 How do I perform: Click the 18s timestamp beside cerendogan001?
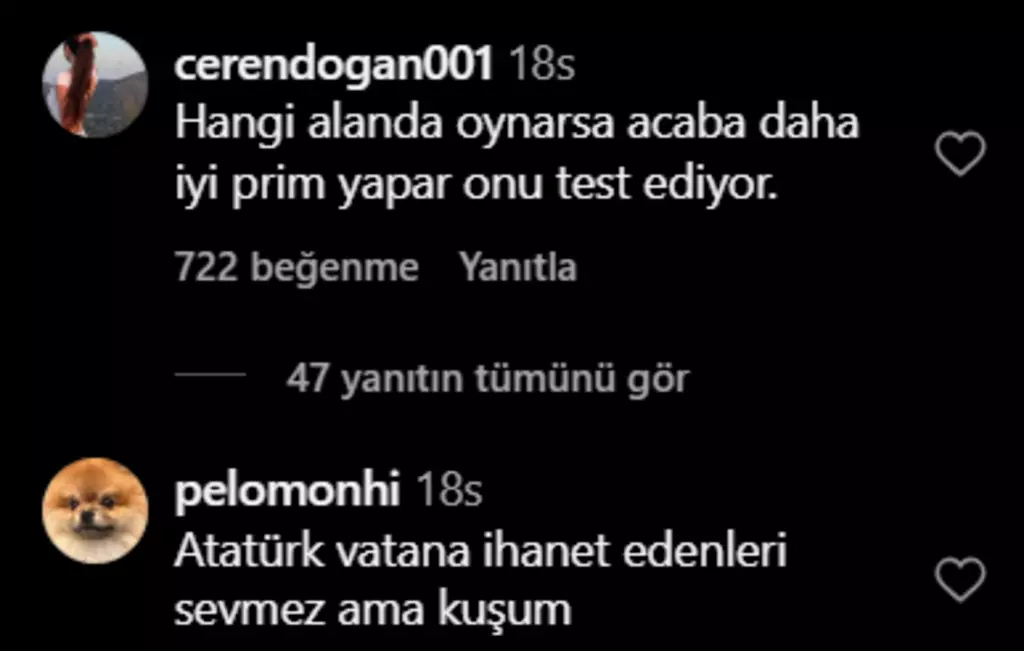541,65
